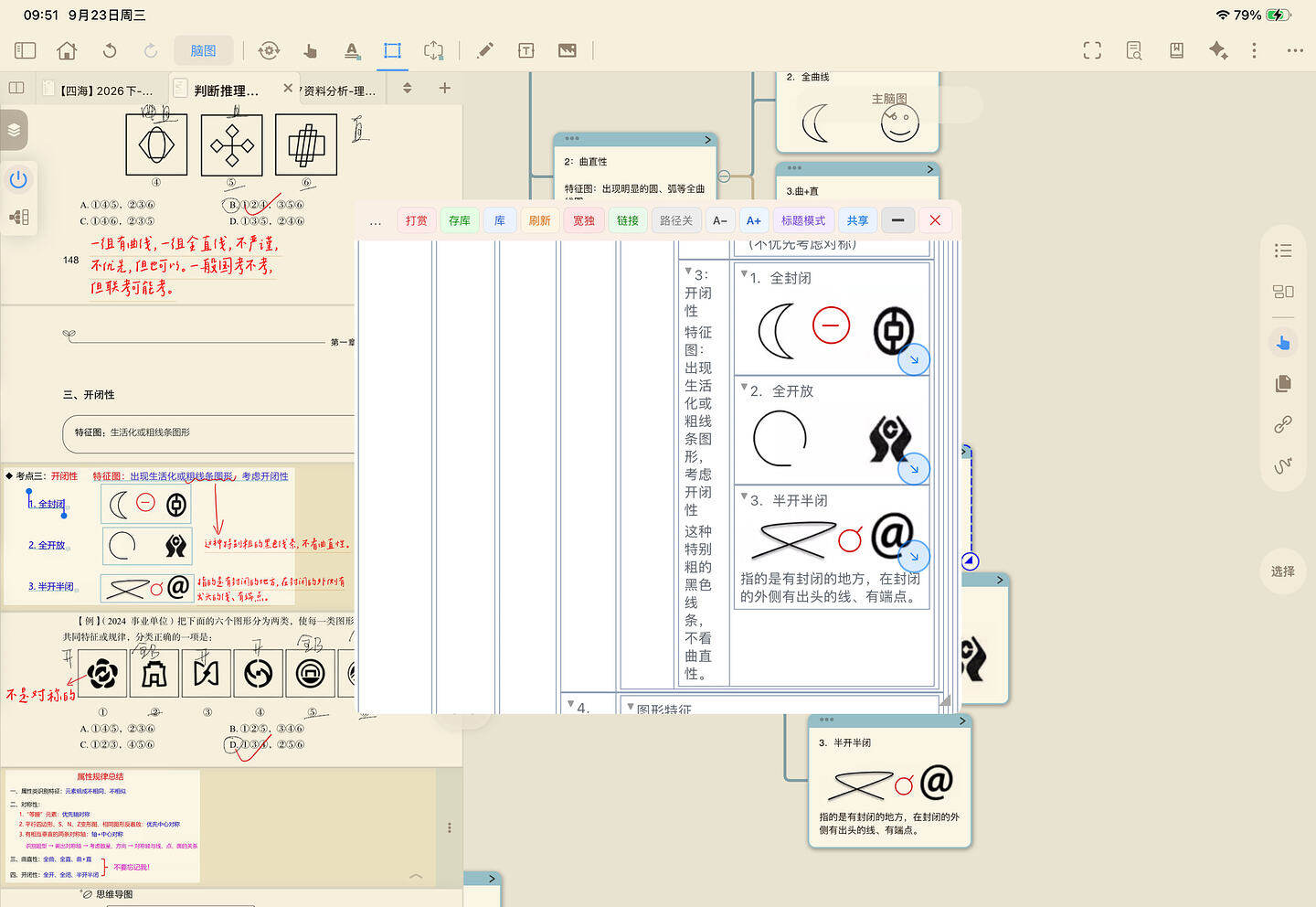Image resolution: width=1316 pixels, height=907 pixels.
Task: Collapse the 2. 全开放 item
Action: 744,387
